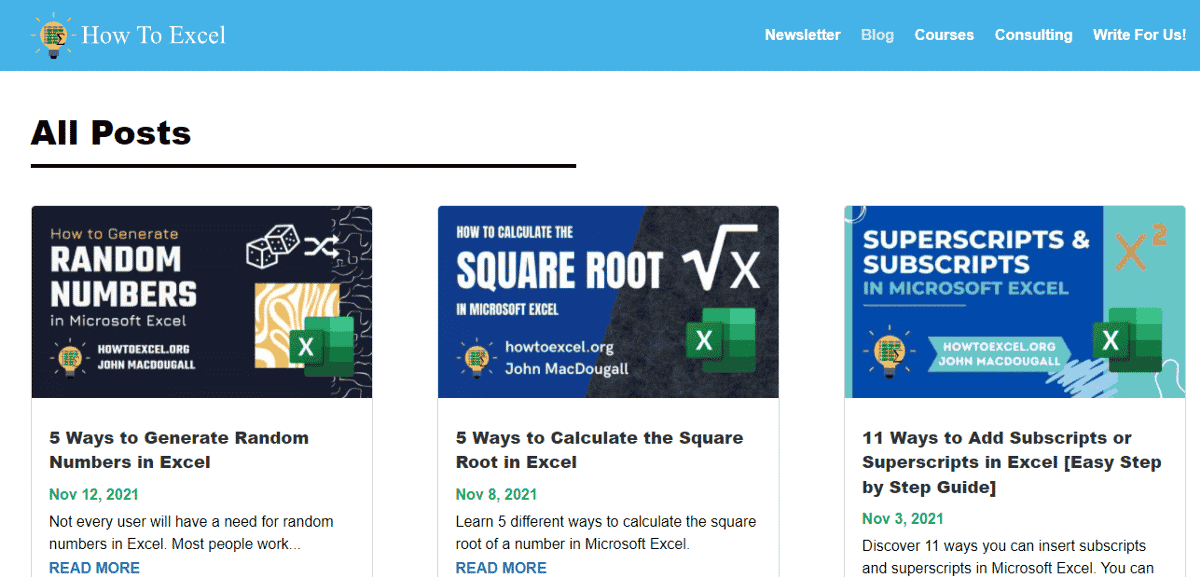The image size is (1200, 577).
Task: Click the excerpt 'Discover 11 ways you can insert'
Action: pos(1008,557)
